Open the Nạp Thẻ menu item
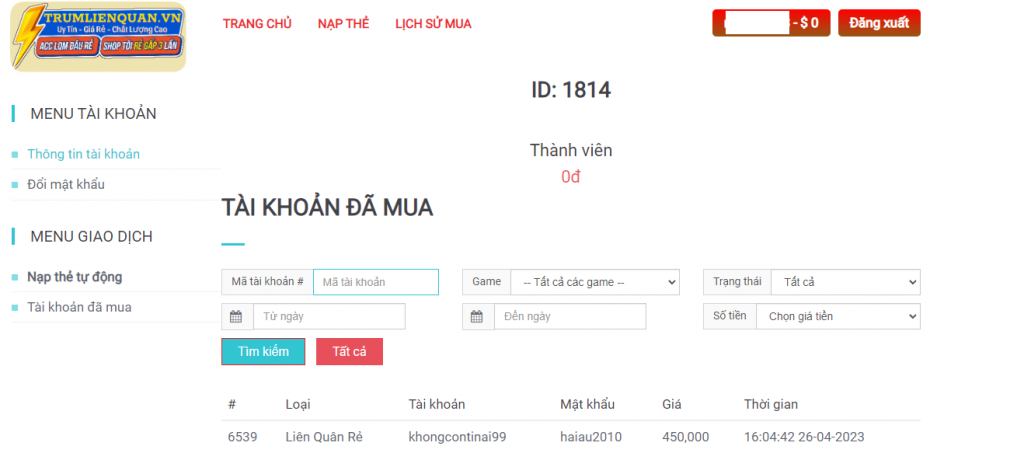1024x467 pixels. (343, 24)
